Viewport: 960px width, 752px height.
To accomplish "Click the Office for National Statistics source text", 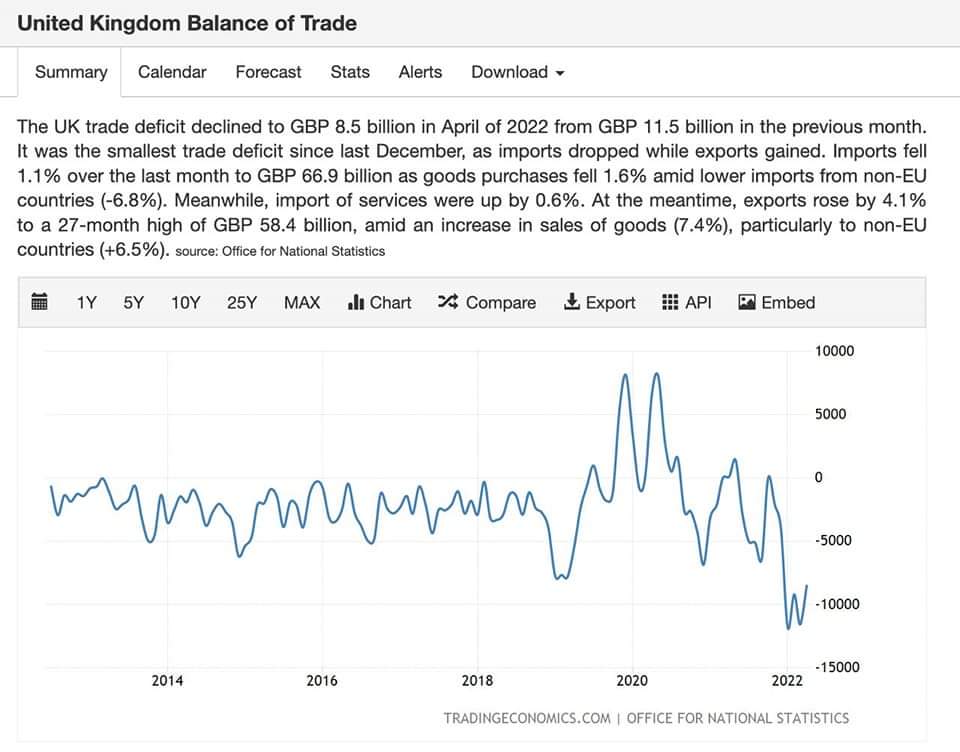I will tap(303, 251).
